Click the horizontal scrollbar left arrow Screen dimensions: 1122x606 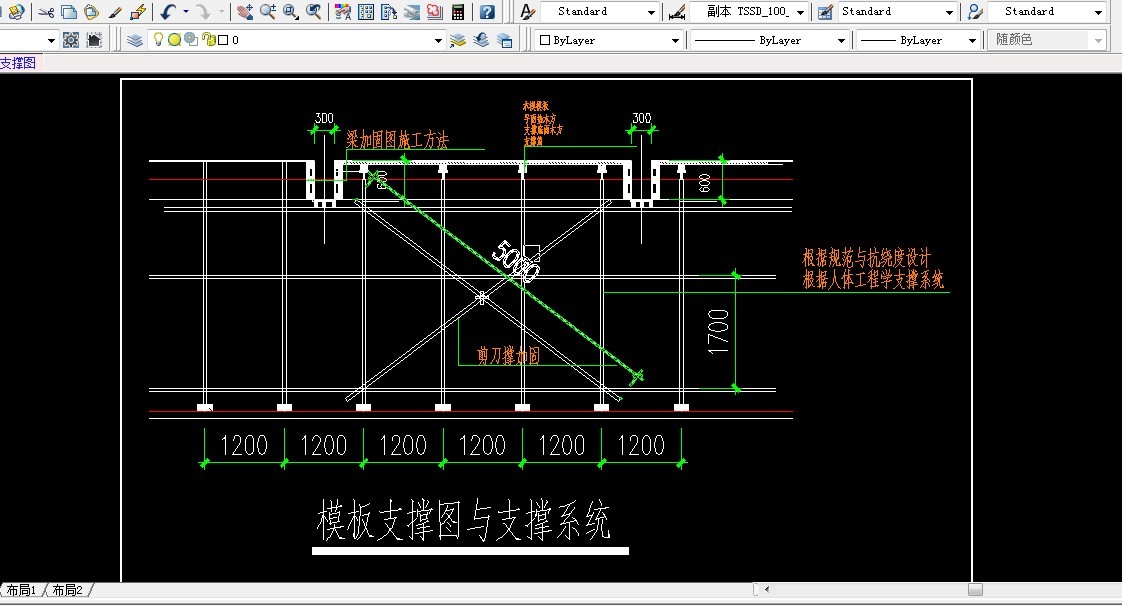tap(767, 590)
